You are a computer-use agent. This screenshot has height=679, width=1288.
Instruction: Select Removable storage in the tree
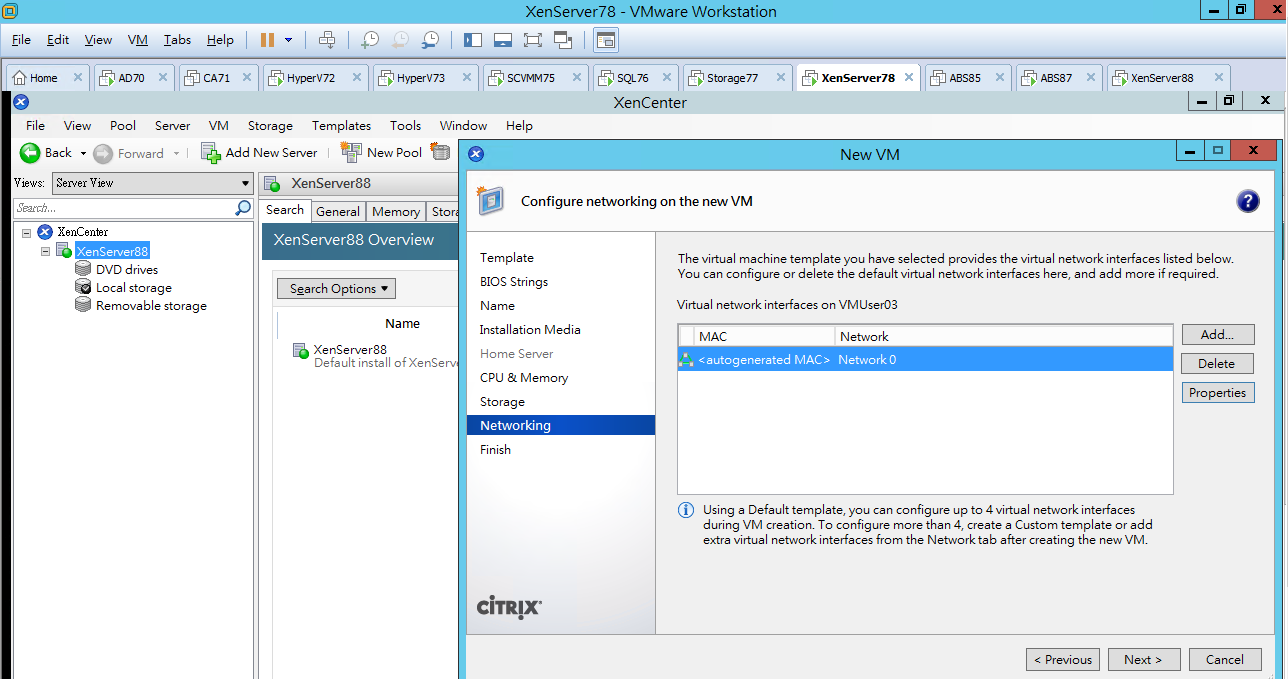(151, 306)
